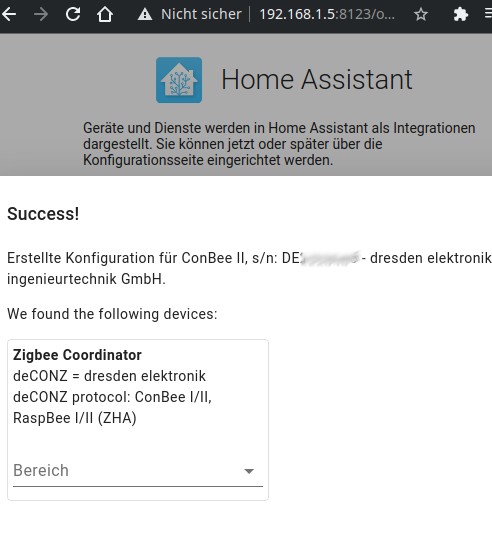Click the browser forward arrow
This screenshot has width=492, height=543.
41,14
